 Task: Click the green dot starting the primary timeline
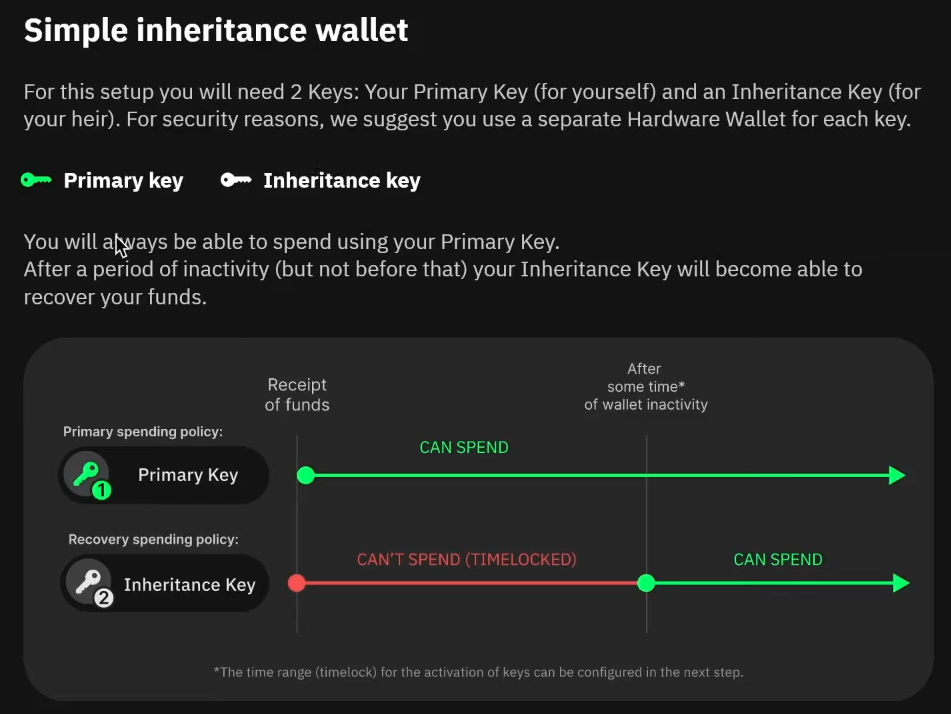pyautogui.click(x=306, y=475)
